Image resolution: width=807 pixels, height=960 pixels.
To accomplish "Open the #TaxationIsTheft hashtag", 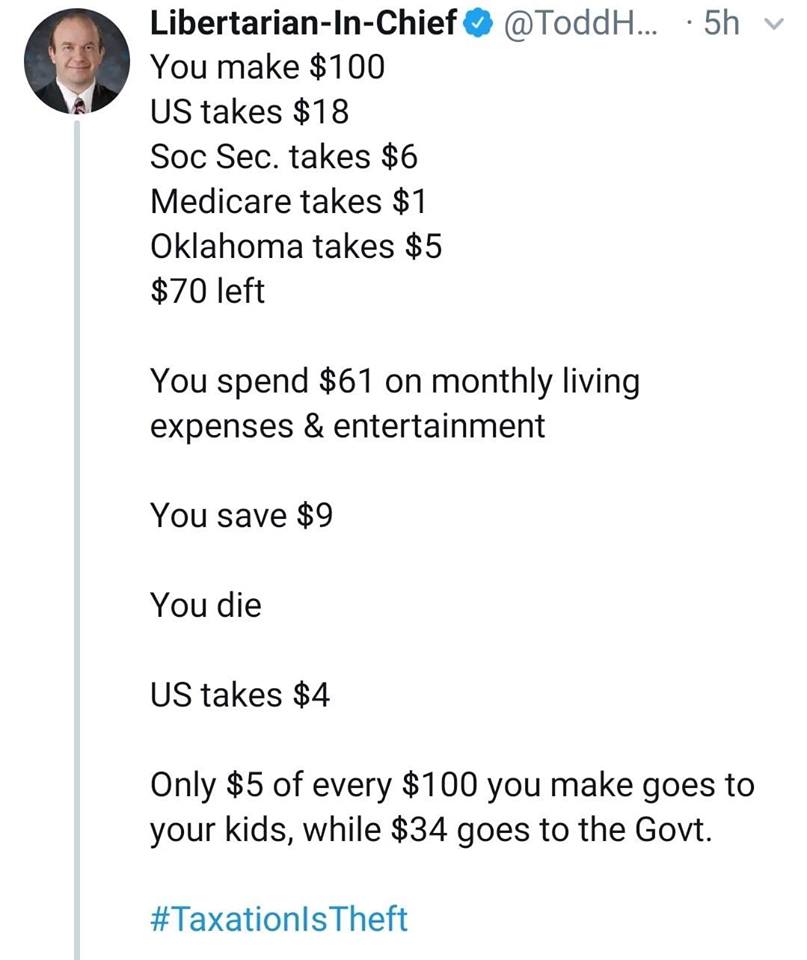I will click(279, 918).
